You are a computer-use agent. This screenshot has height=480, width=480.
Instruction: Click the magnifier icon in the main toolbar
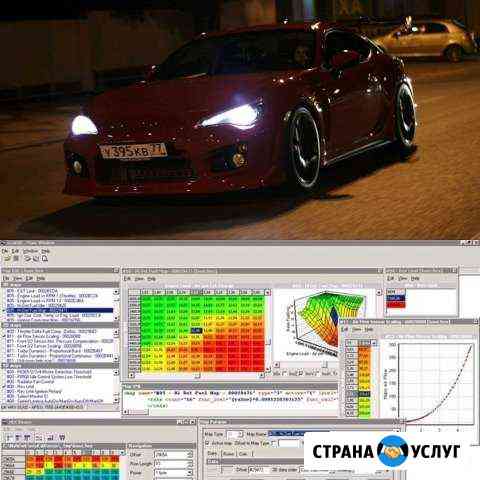pyautogui.click(x=45, y=259)
